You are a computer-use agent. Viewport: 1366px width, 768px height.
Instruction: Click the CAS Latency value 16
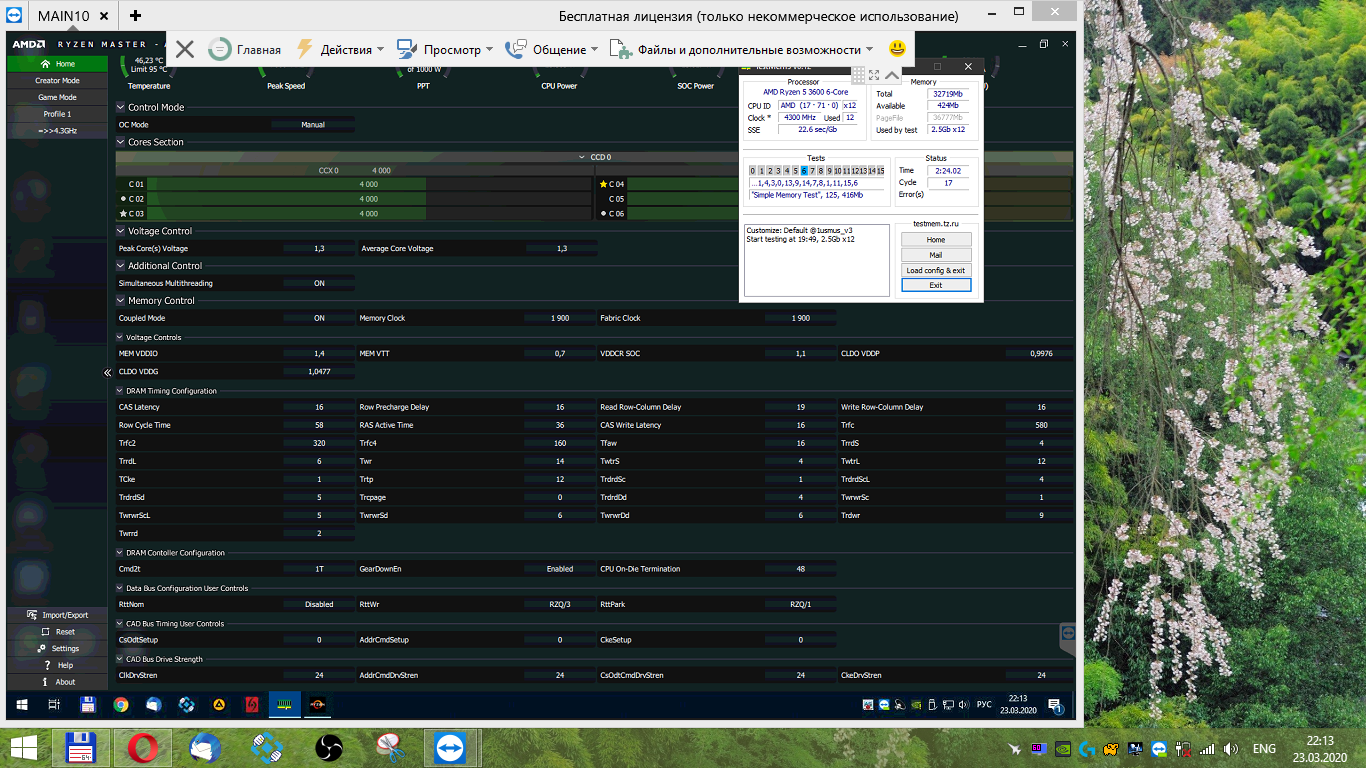pos(319,407)
